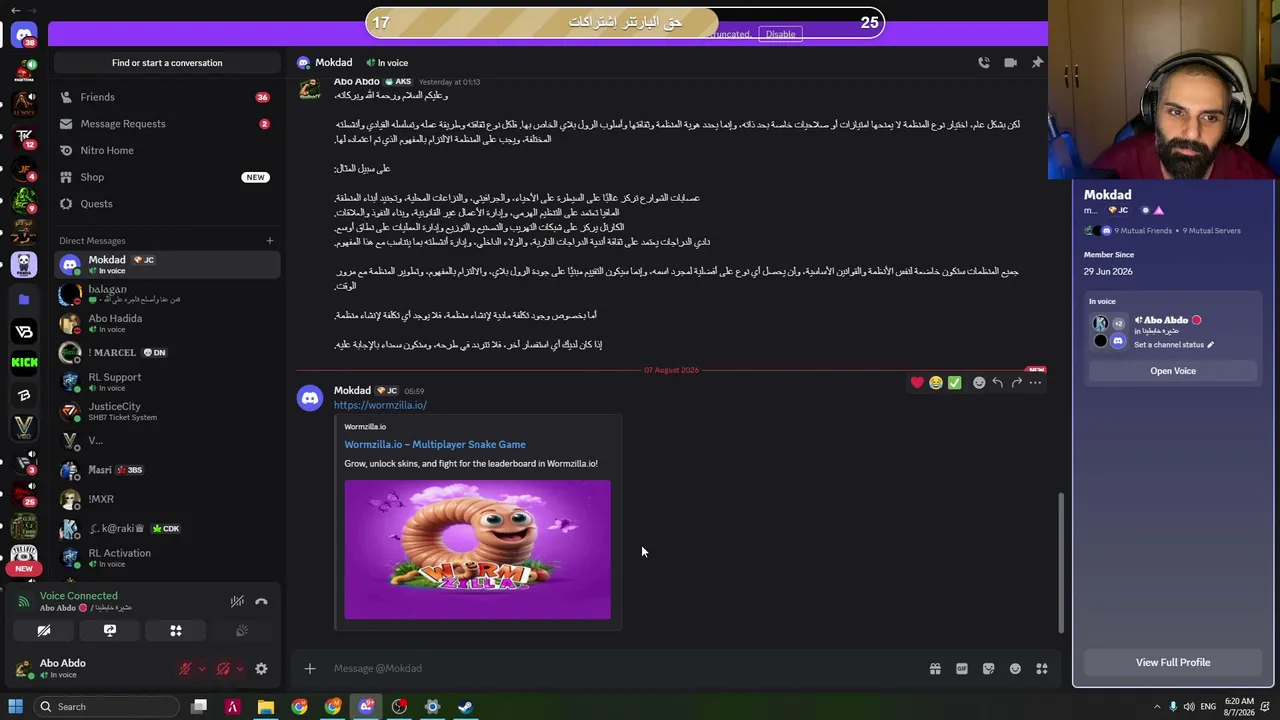Click the taskbar Search box
1280x720 pixels.
(x=105, y=707)
